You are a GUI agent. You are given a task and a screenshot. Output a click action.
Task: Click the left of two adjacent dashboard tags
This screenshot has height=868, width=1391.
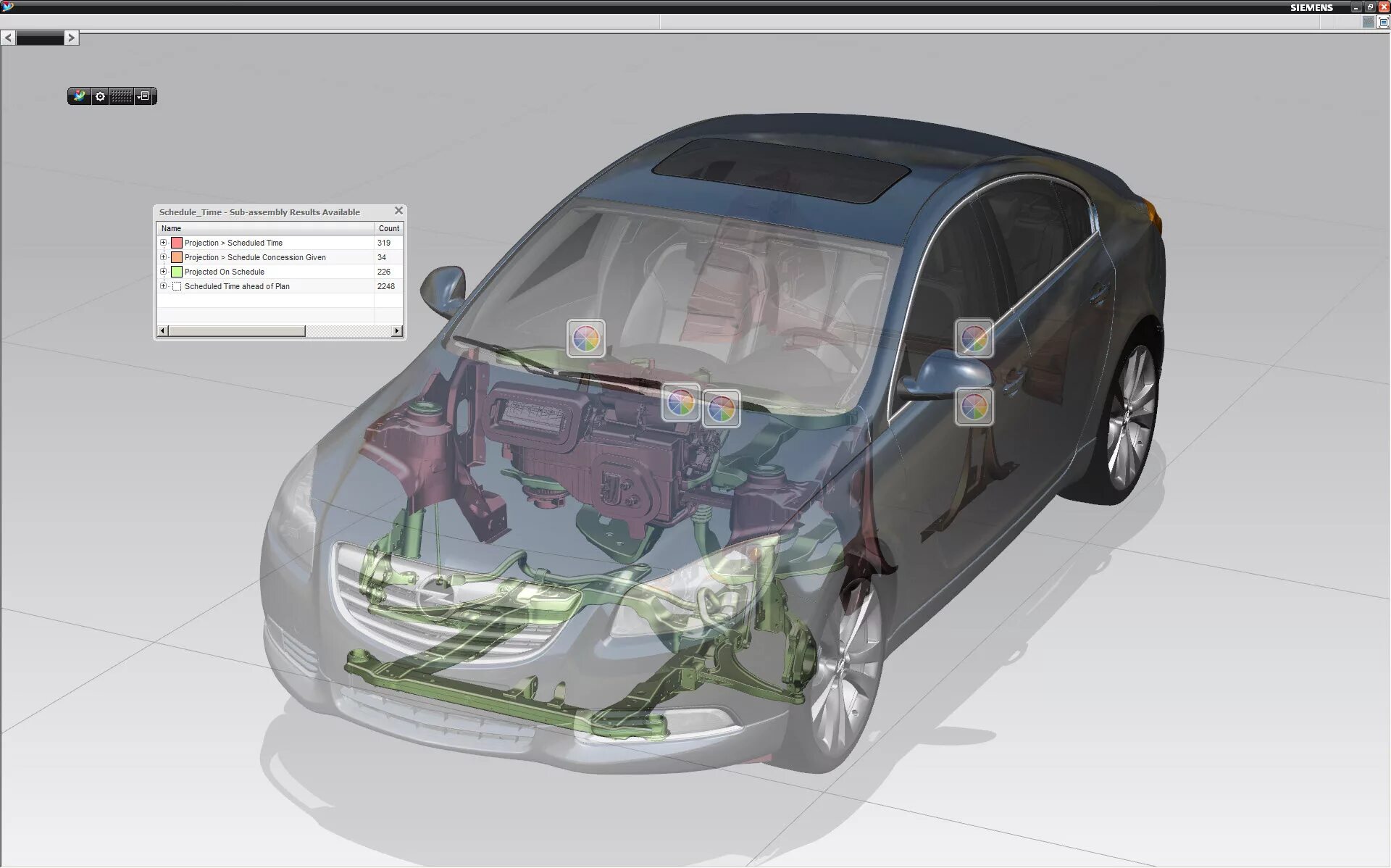(680, 403)
